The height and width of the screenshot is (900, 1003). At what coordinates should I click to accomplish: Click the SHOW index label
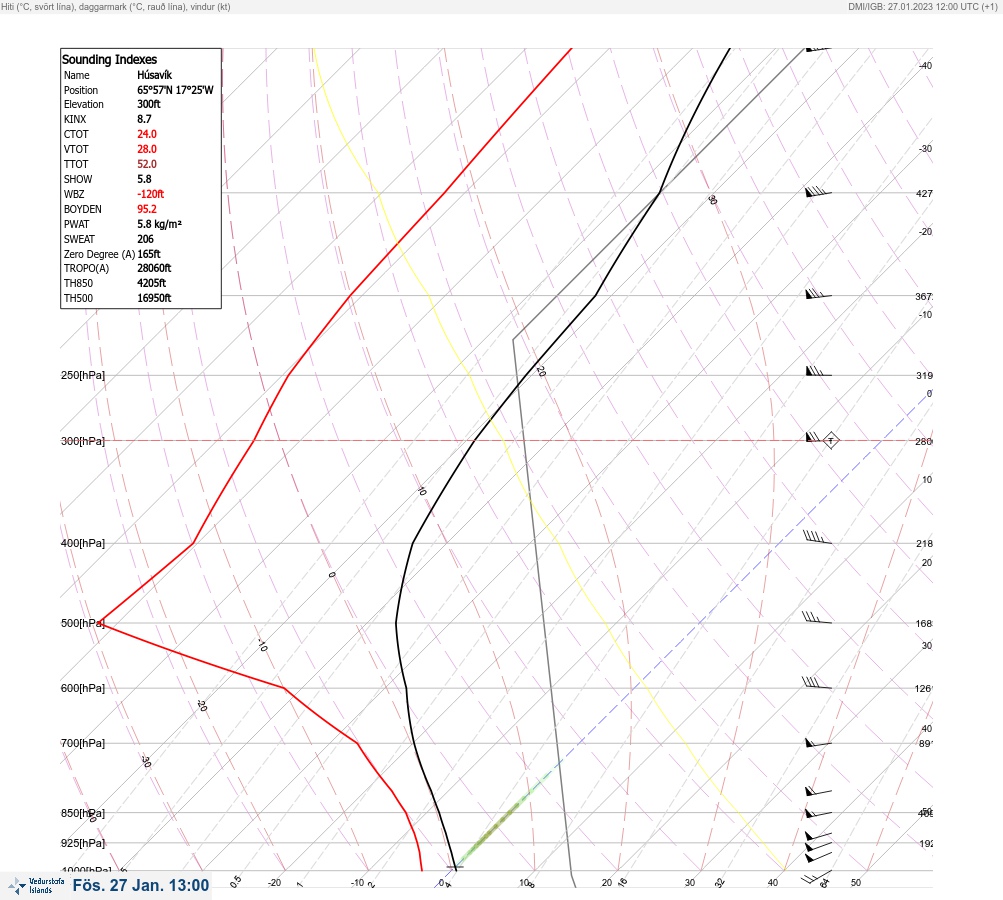click(x=78, y=179)
